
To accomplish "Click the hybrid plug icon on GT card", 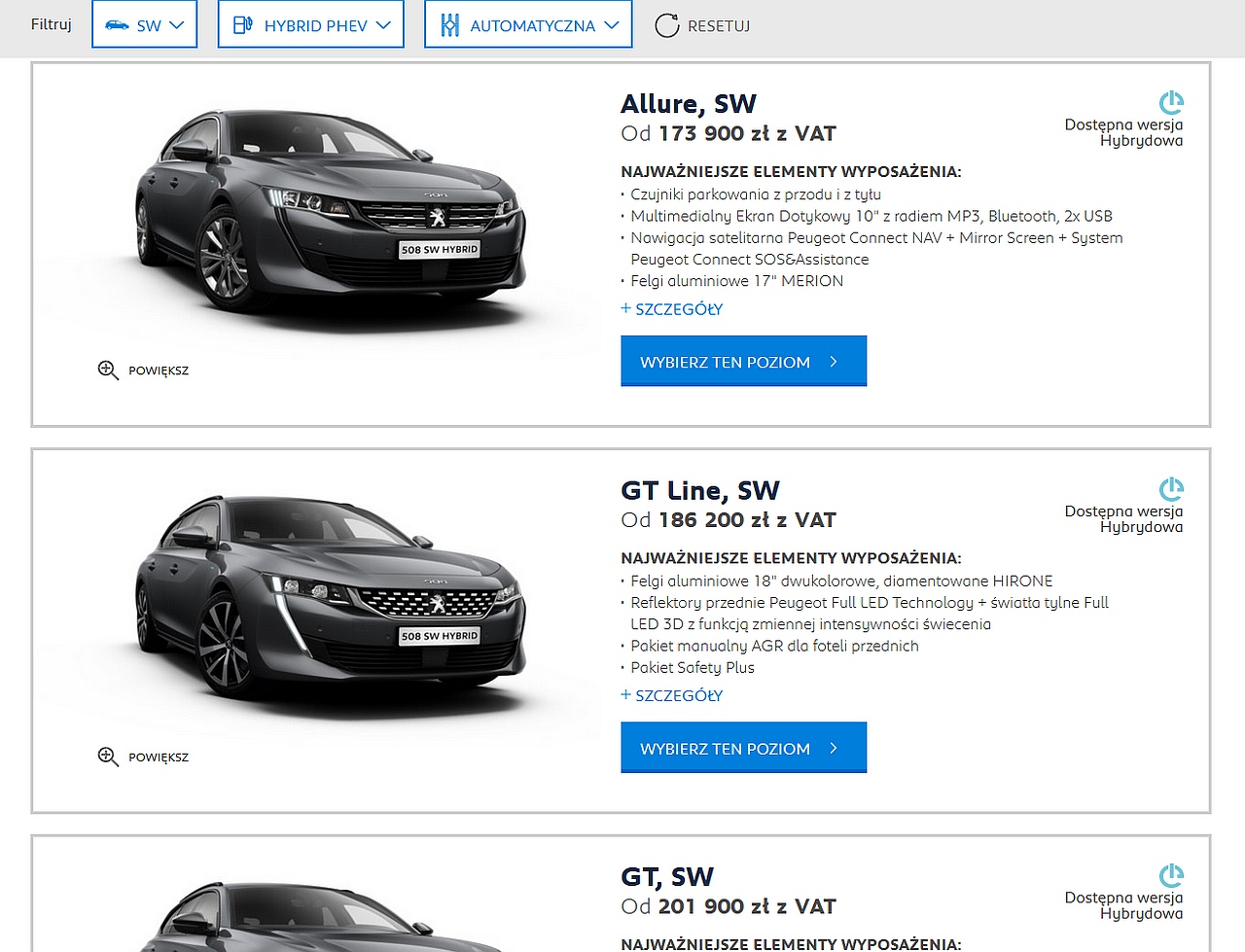I will 1171,874.
